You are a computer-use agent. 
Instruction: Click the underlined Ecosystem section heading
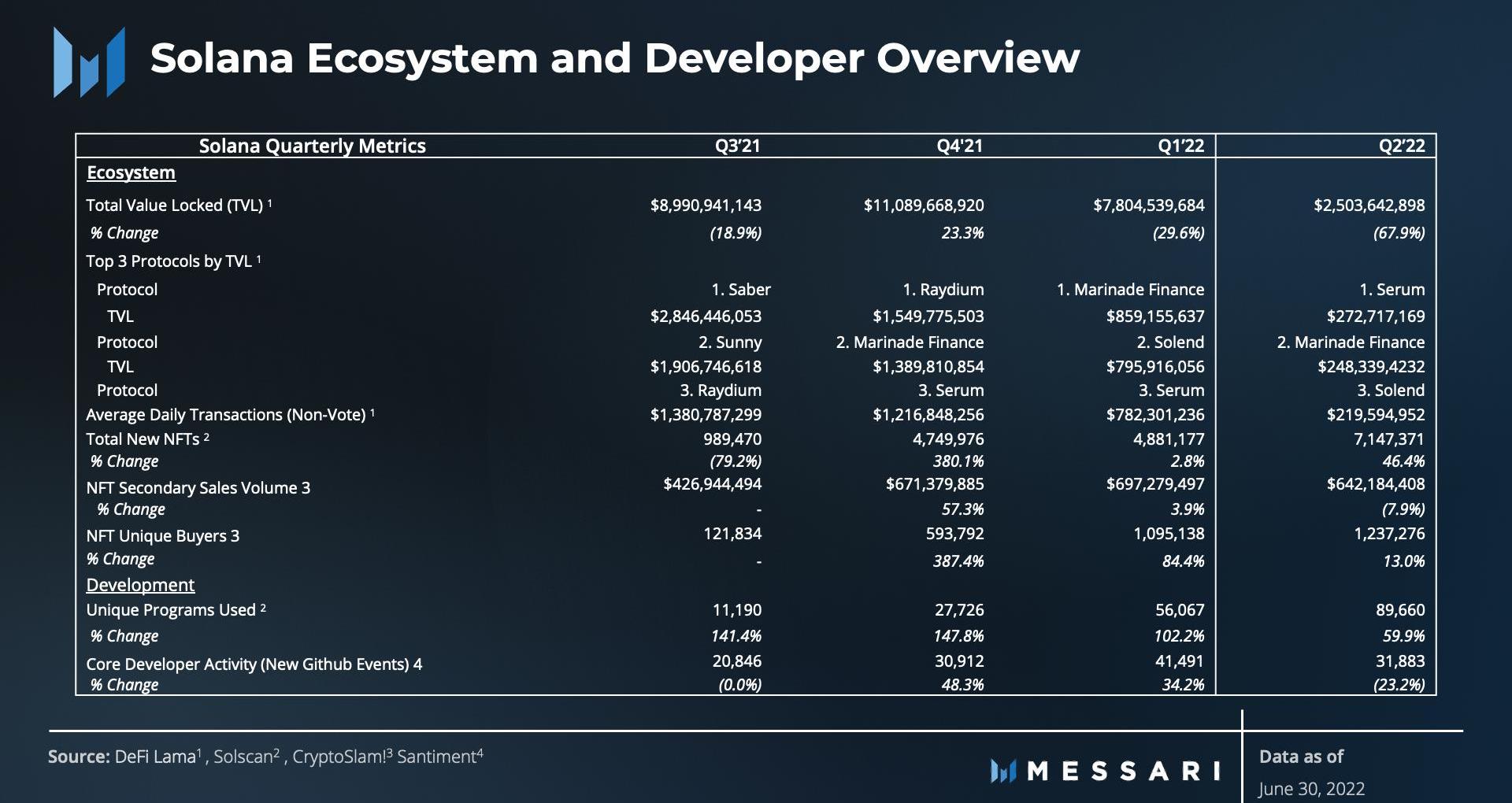131,172
